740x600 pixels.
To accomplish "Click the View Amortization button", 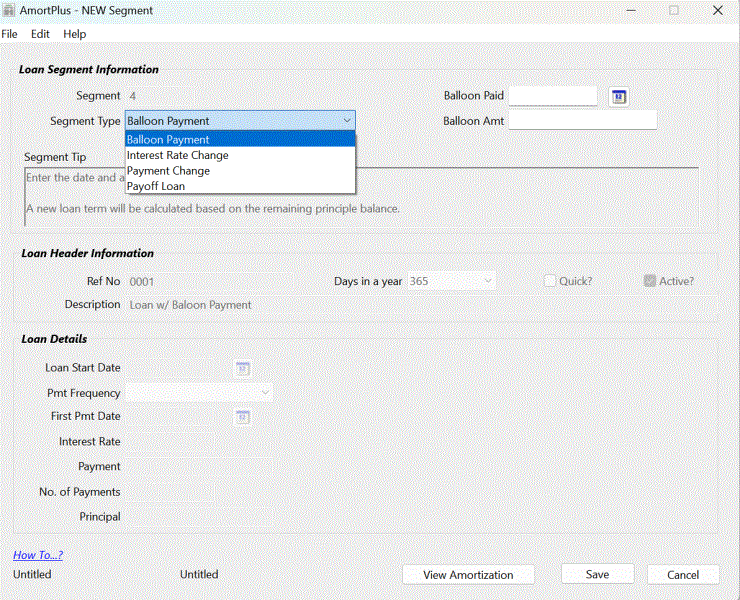I will [468, 575].
